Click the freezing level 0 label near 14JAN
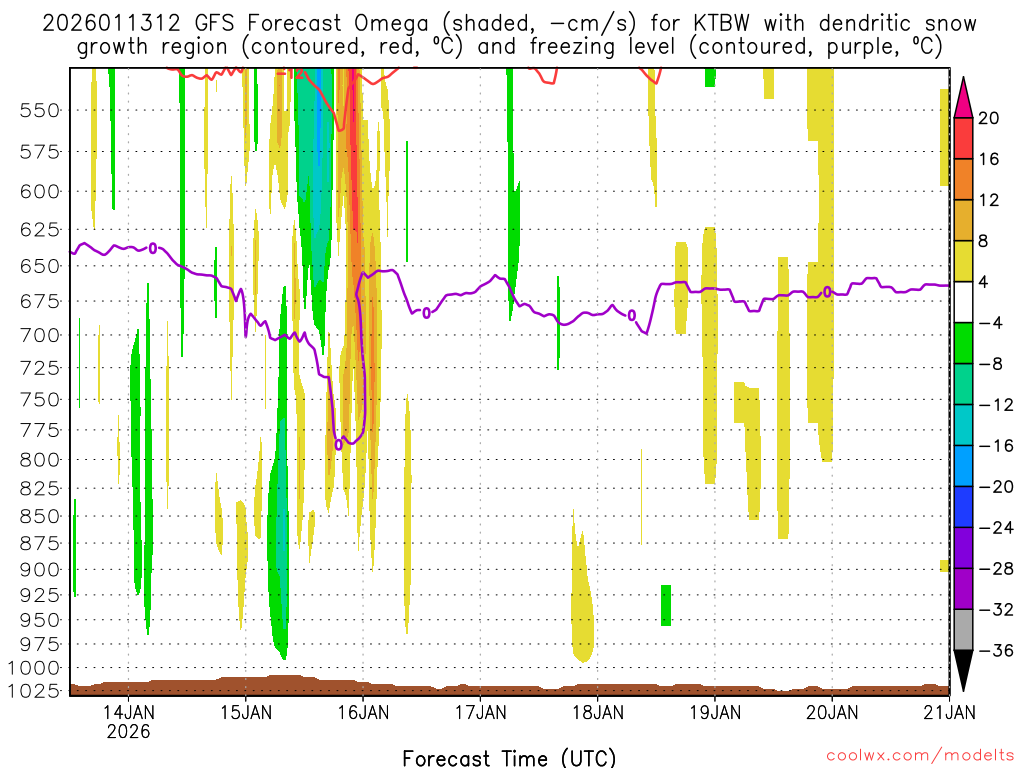The width and height of the screenshot is (1024, 768). pyautogui.click(x=153, y=248)
